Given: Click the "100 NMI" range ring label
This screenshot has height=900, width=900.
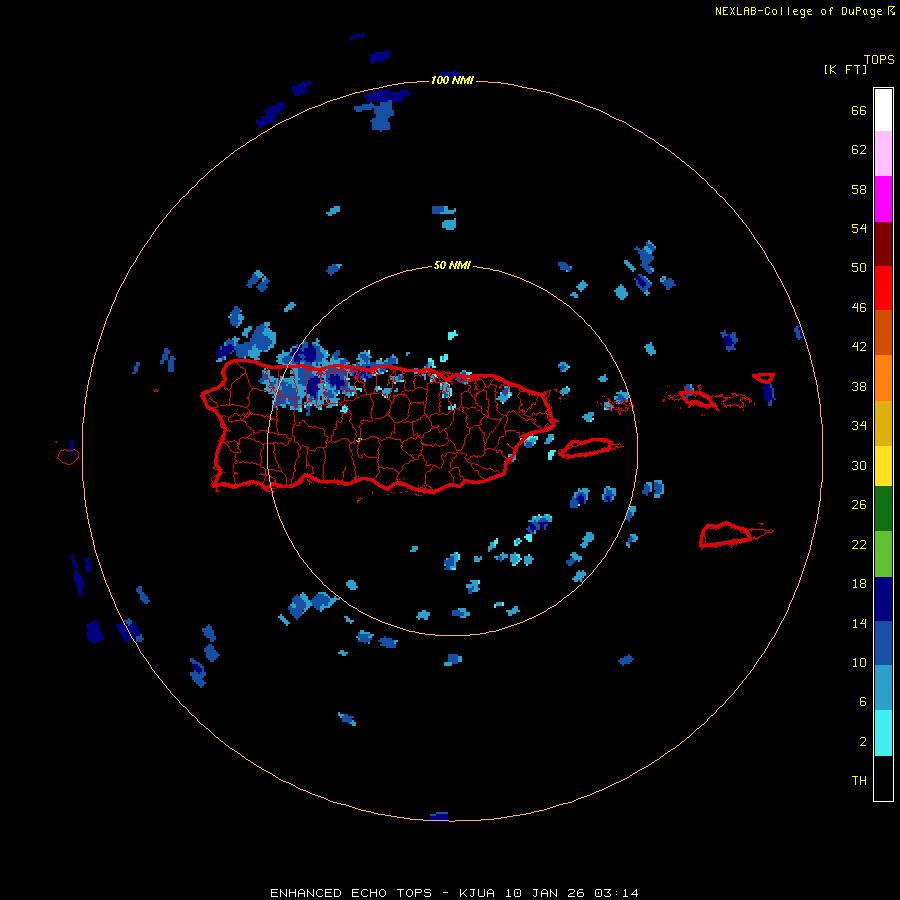Looking at the screenshot, I should pos(452,80).
